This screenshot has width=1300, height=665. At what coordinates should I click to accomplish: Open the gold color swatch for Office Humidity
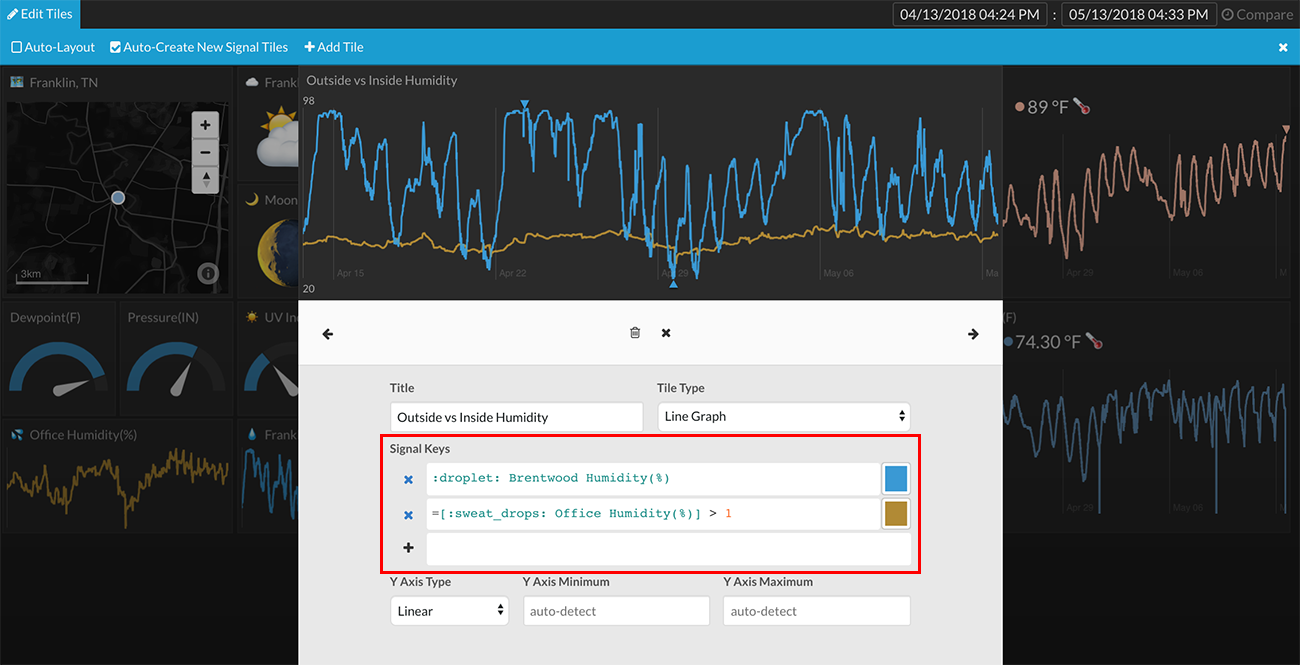pyautogui.click(x=896, y=514)
